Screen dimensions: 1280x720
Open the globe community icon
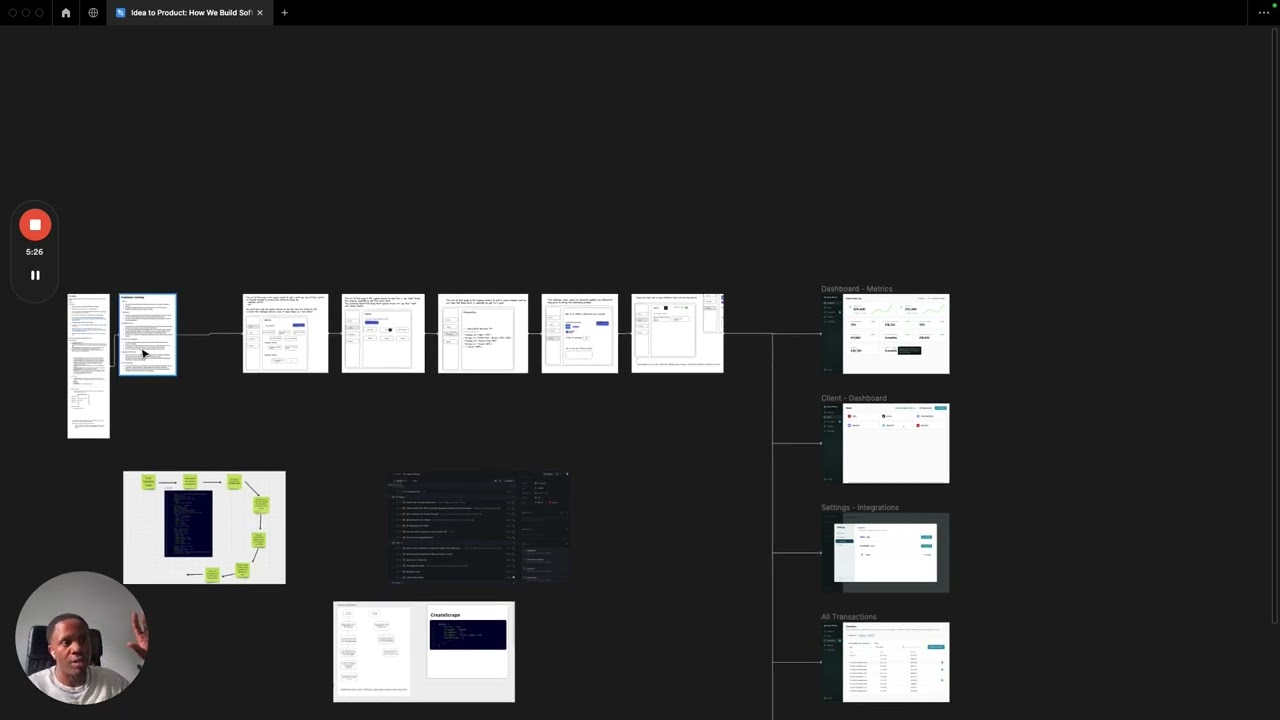(x=93, y=13)
